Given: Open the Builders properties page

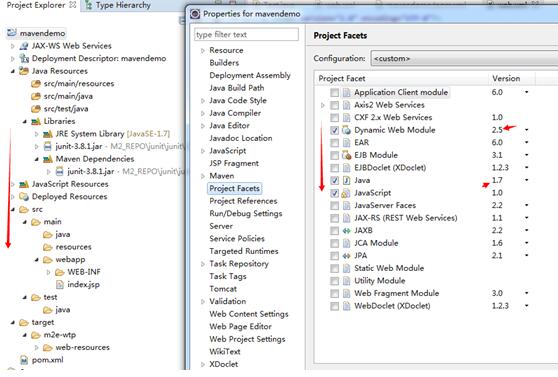Looking at the screenshot, I should [x=224, y=63].
